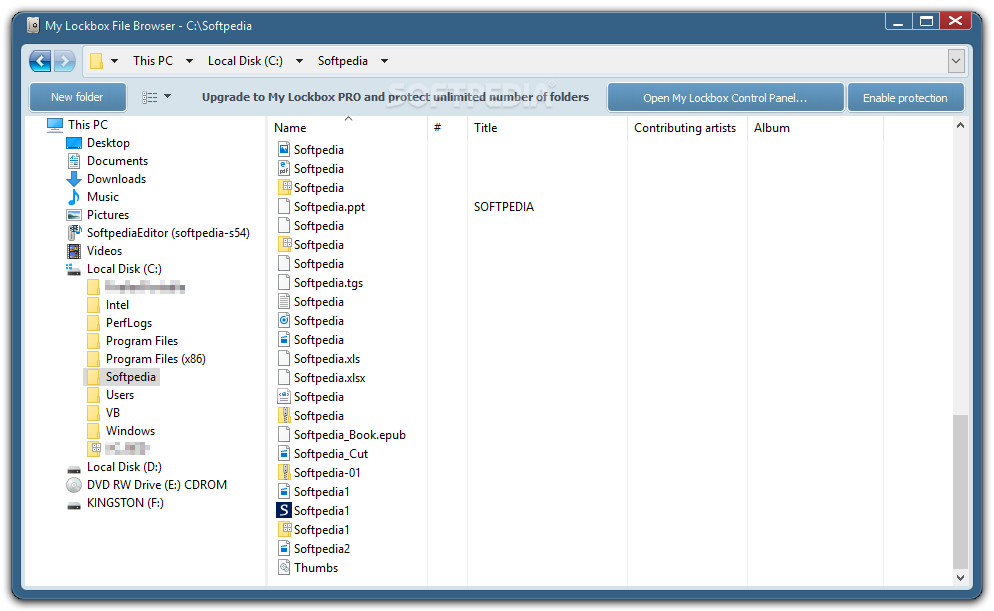The width and height of the screenshot is (994, 611).
Task: Open dropdown arrow next to This PC breadcrumb
Action: [189, 61]
